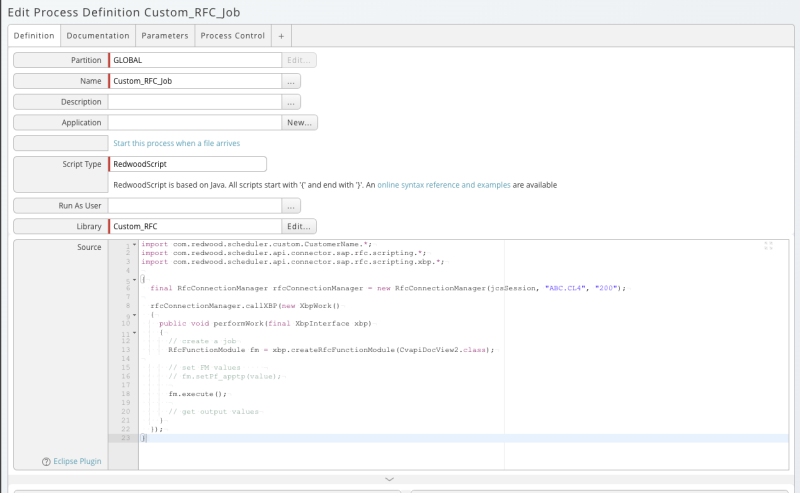
Task: Open 'Start this process when a file arrives' link
Action: click(x=177, y=143)
